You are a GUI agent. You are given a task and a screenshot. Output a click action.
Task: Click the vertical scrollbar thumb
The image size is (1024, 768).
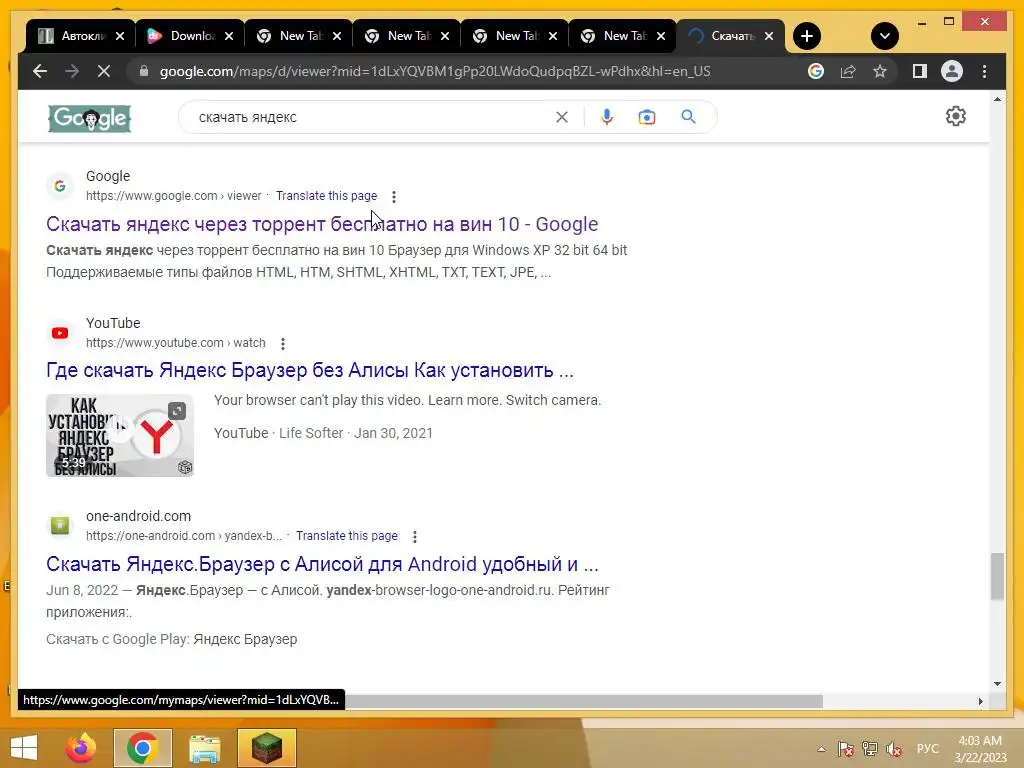click(997, 576)
